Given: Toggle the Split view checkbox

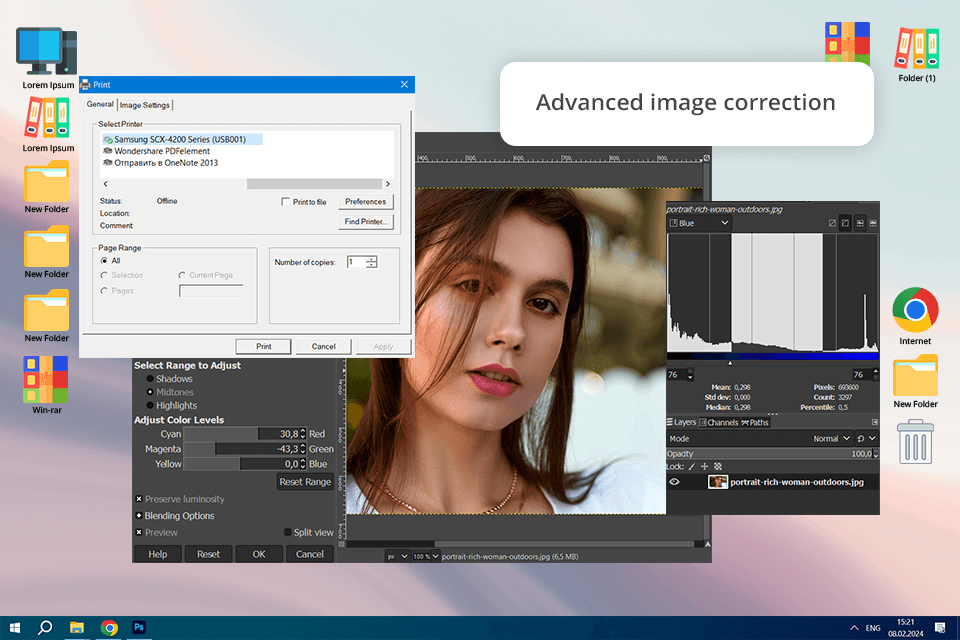Looking at the screenshot, I should 288,533.
